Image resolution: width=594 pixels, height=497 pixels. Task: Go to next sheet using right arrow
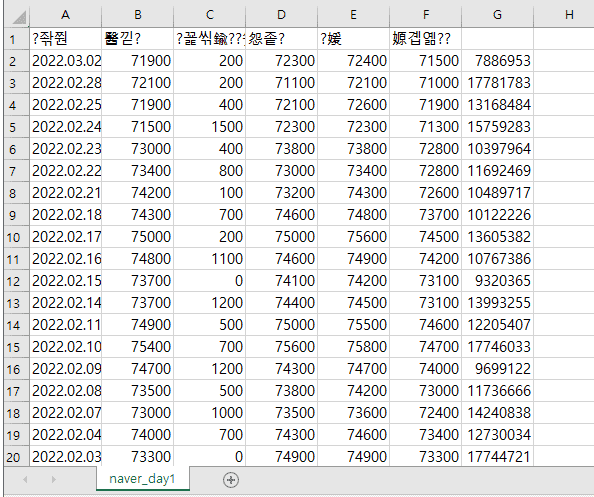[53, 480]
